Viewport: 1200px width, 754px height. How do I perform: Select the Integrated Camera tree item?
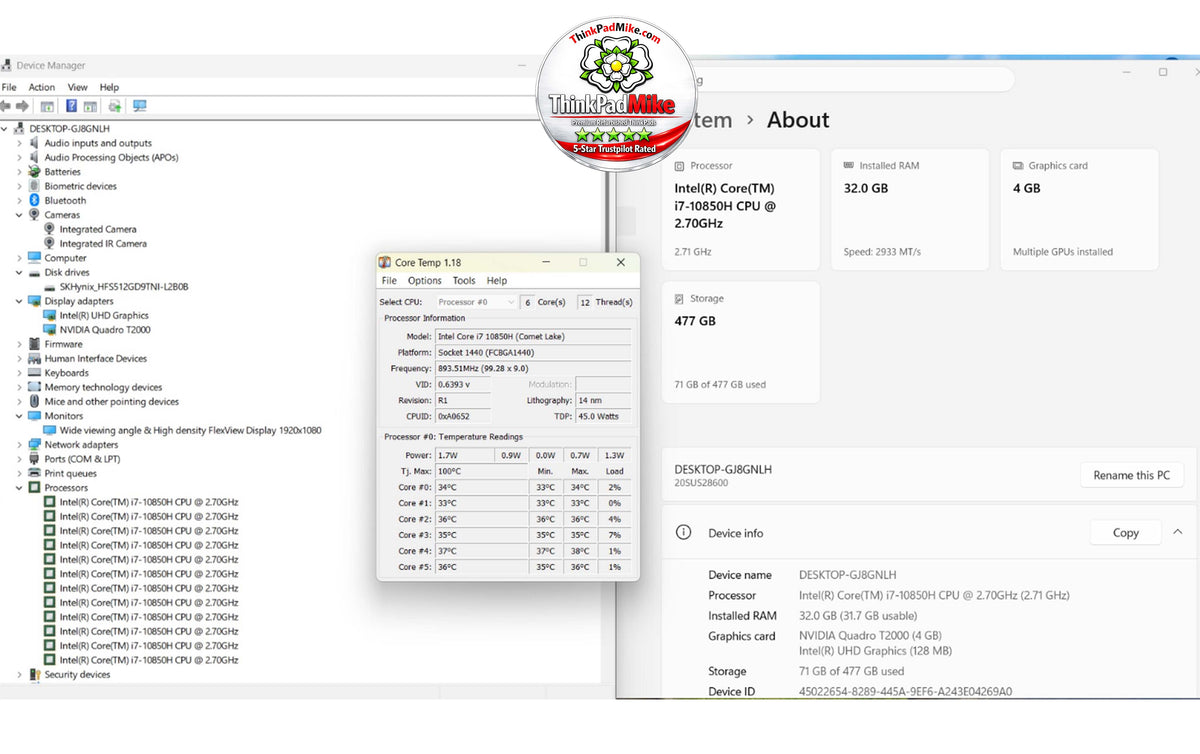[98, 230]
